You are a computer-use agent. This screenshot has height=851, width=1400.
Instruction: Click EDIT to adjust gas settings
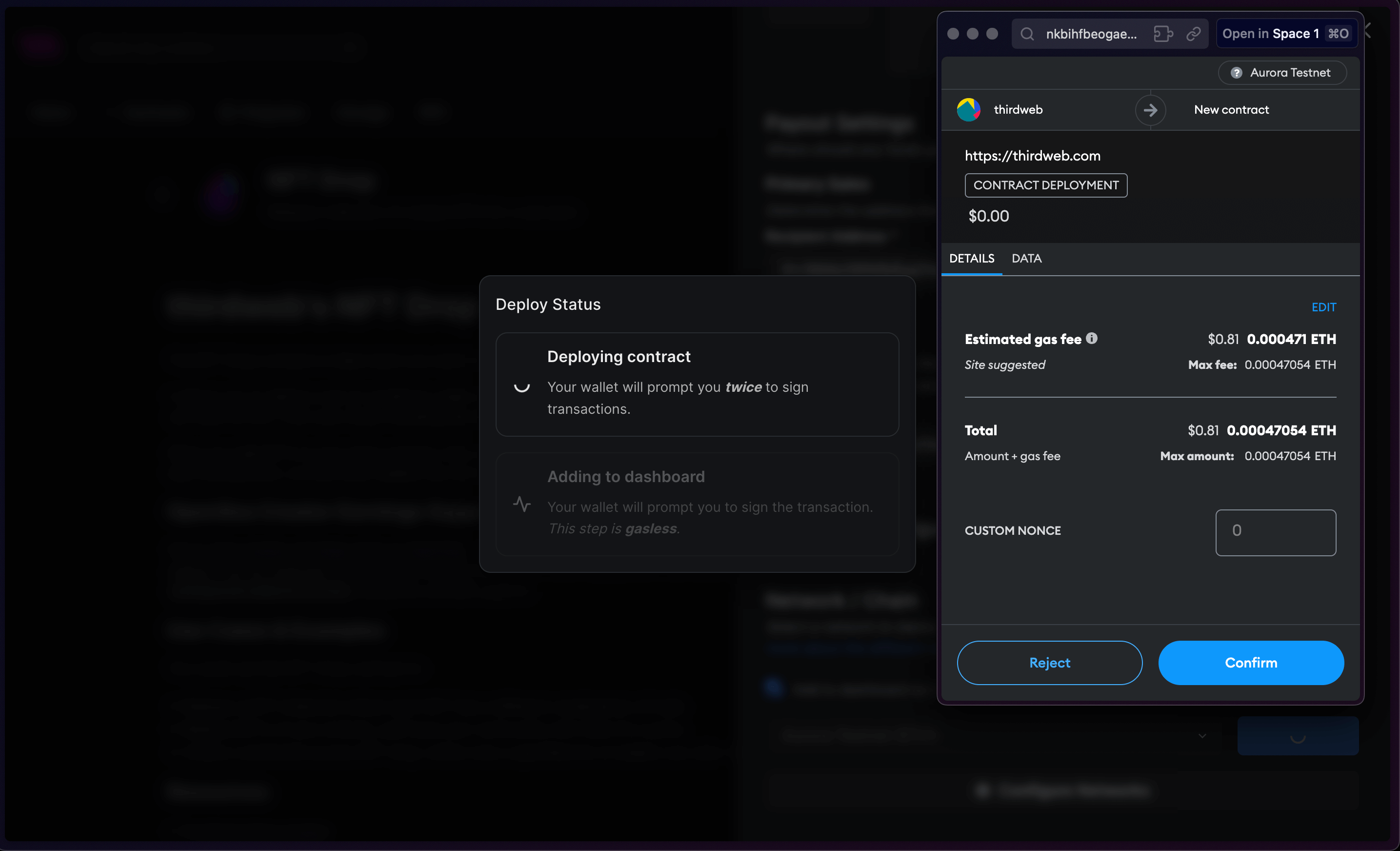(1324, 307)
